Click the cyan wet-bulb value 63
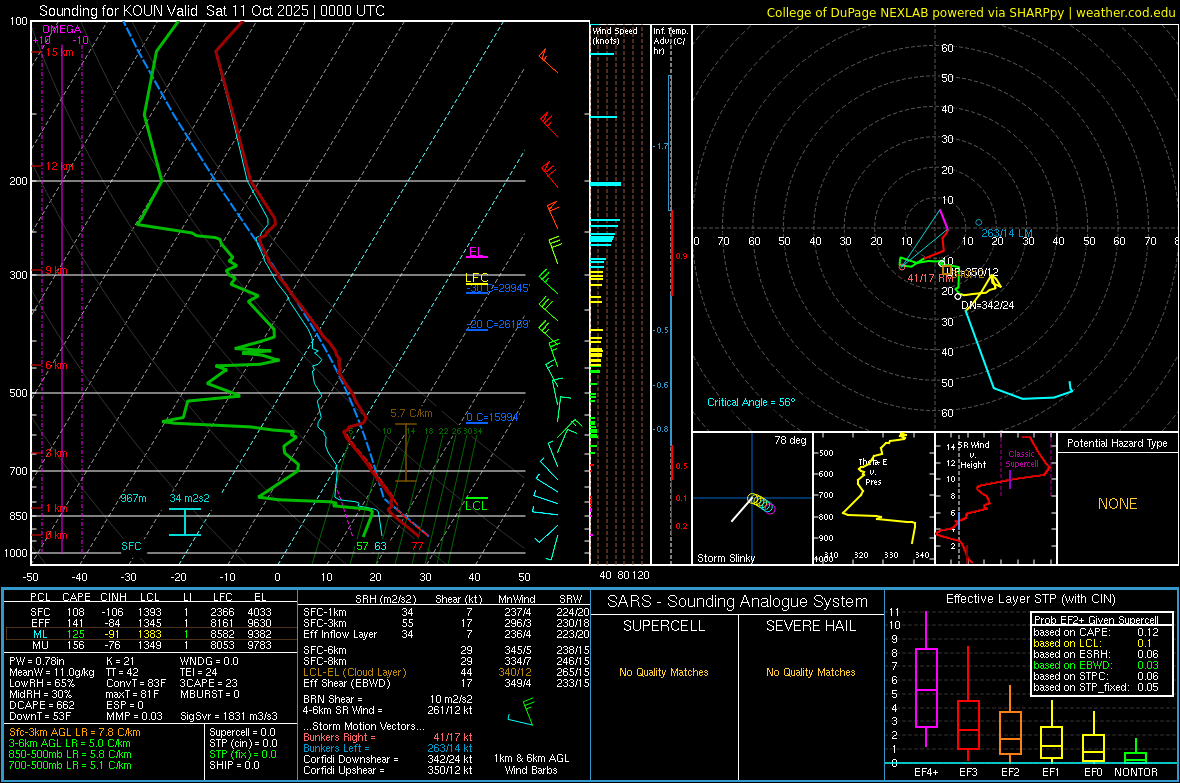This screenshot has height=783, width=1180. [x=380, y=546]
